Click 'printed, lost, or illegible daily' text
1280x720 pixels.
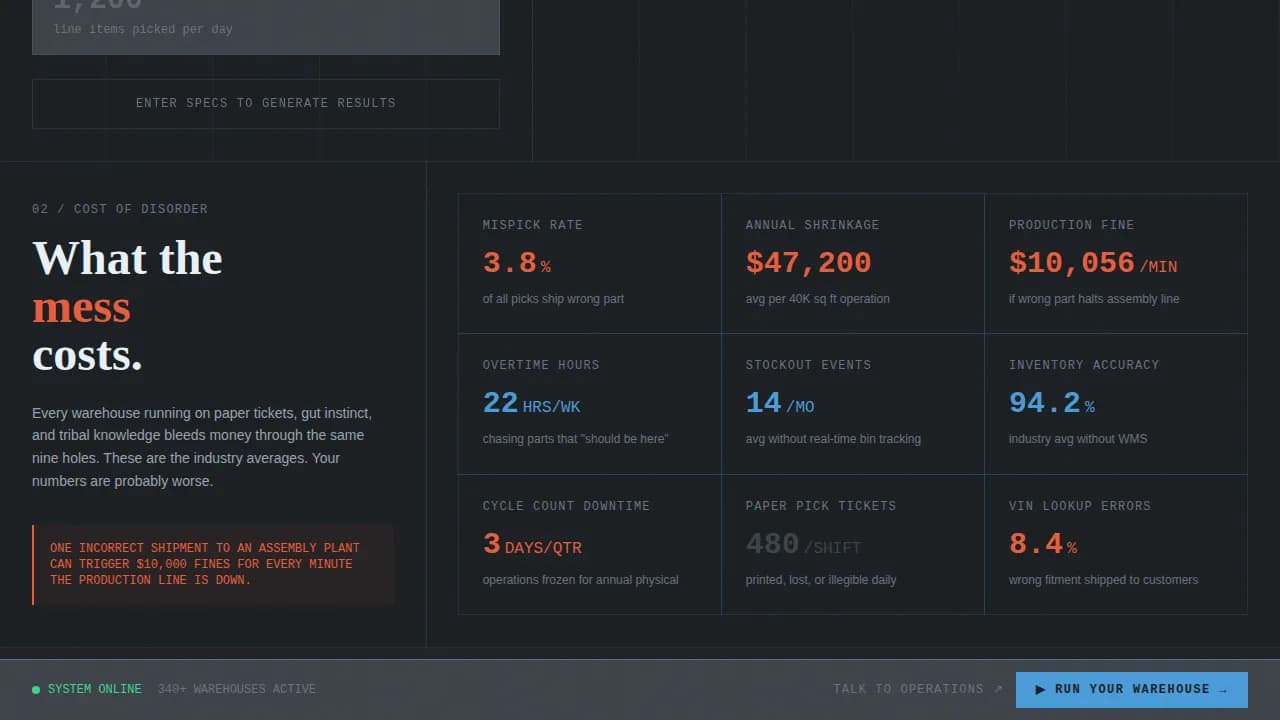point(821,580)
